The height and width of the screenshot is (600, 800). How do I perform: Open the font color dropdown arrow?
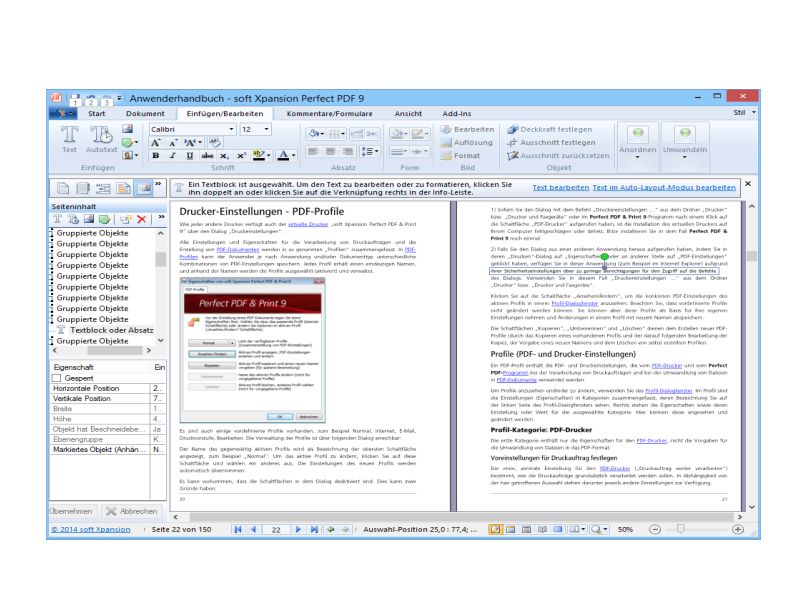[293, 156]
